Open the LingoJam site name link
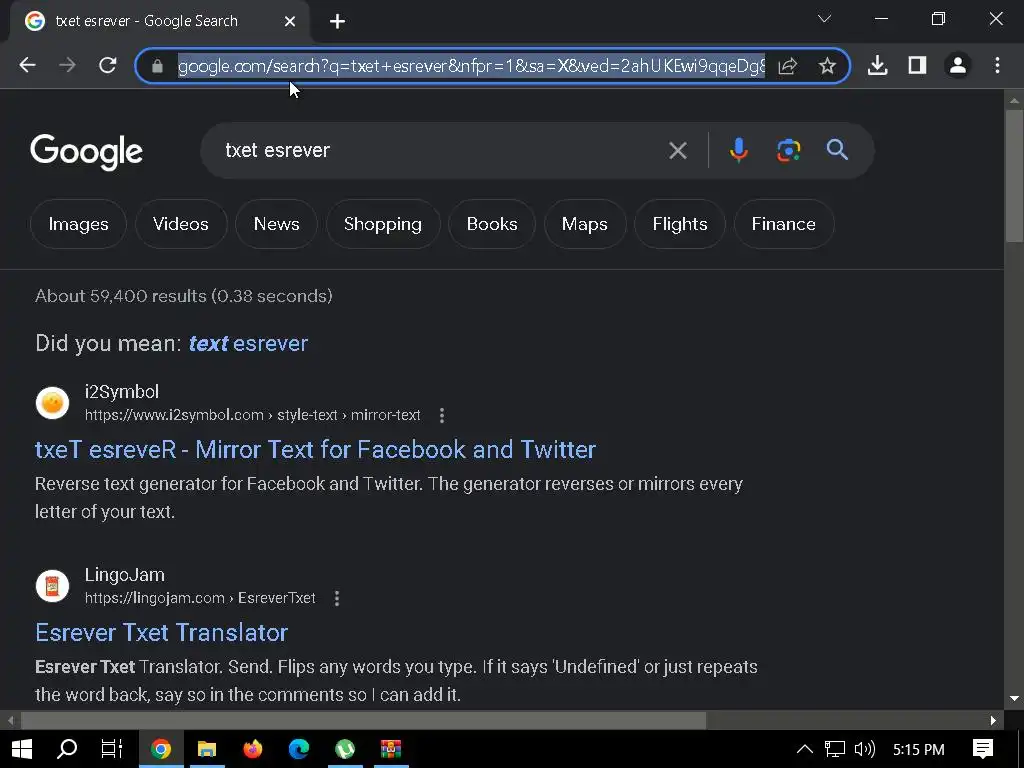The width and height of the screenshot is (1024, 768). tap(125, 575)
